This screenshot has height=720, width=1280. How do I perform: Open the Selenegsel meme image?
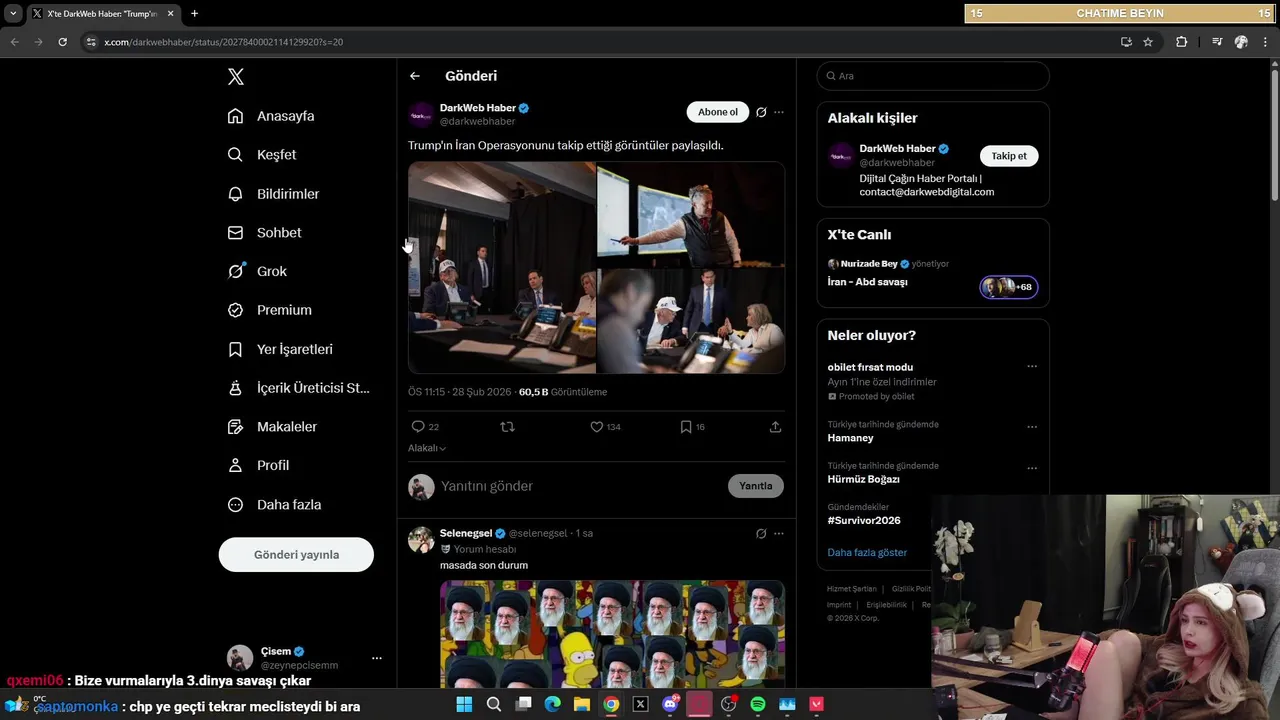pyautogui.click(x=612, y=634)
